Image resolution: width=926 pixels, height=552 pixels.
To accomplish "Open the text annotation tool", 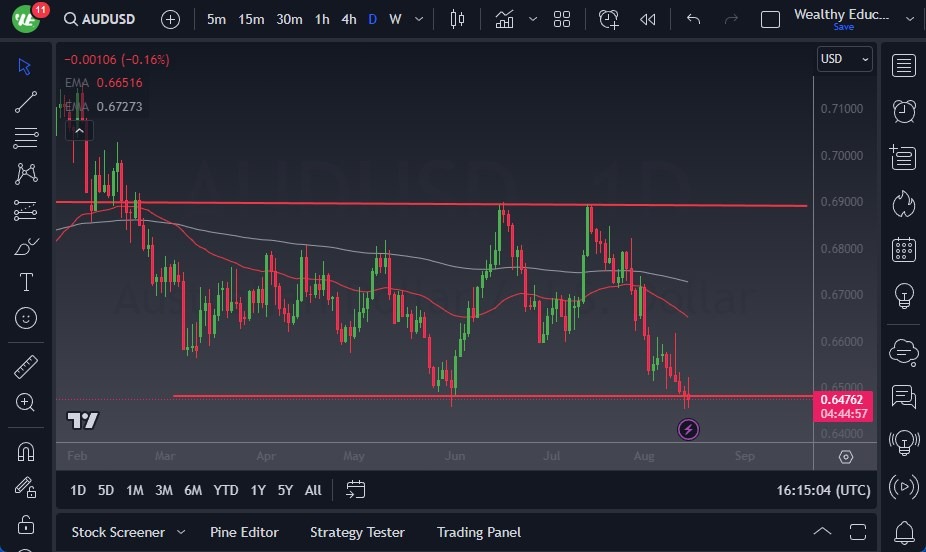I will pos(26,282).
